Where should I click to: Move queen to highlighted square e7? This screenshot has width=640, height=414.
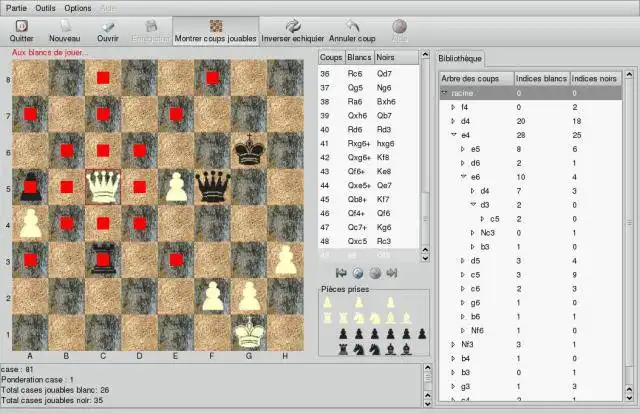click(x=176, y=114)
